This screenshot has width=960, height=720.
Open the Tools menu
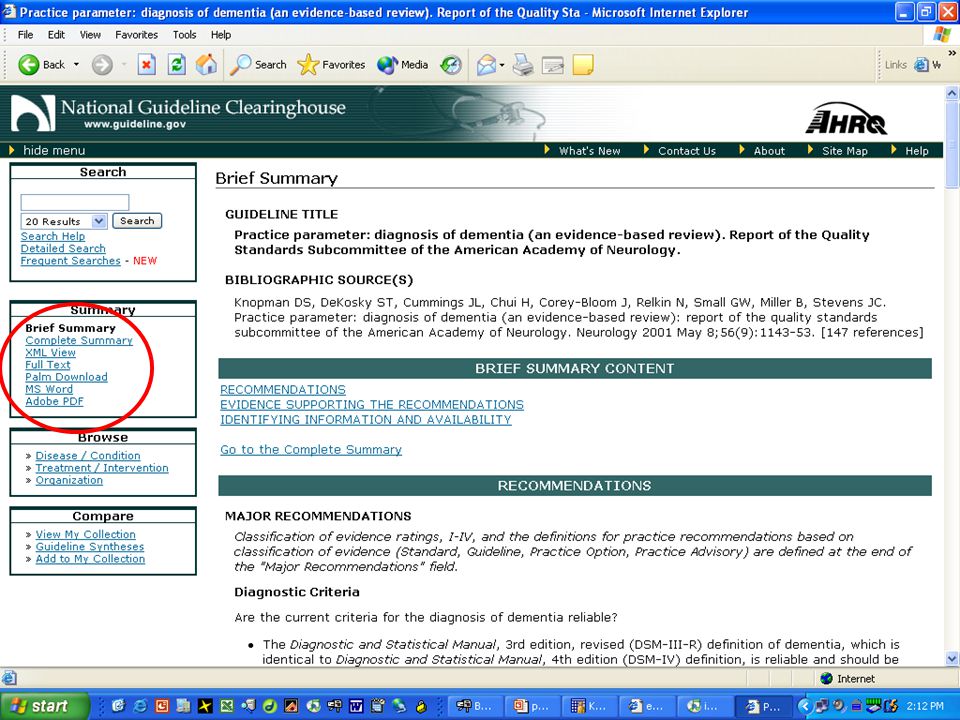184,35
